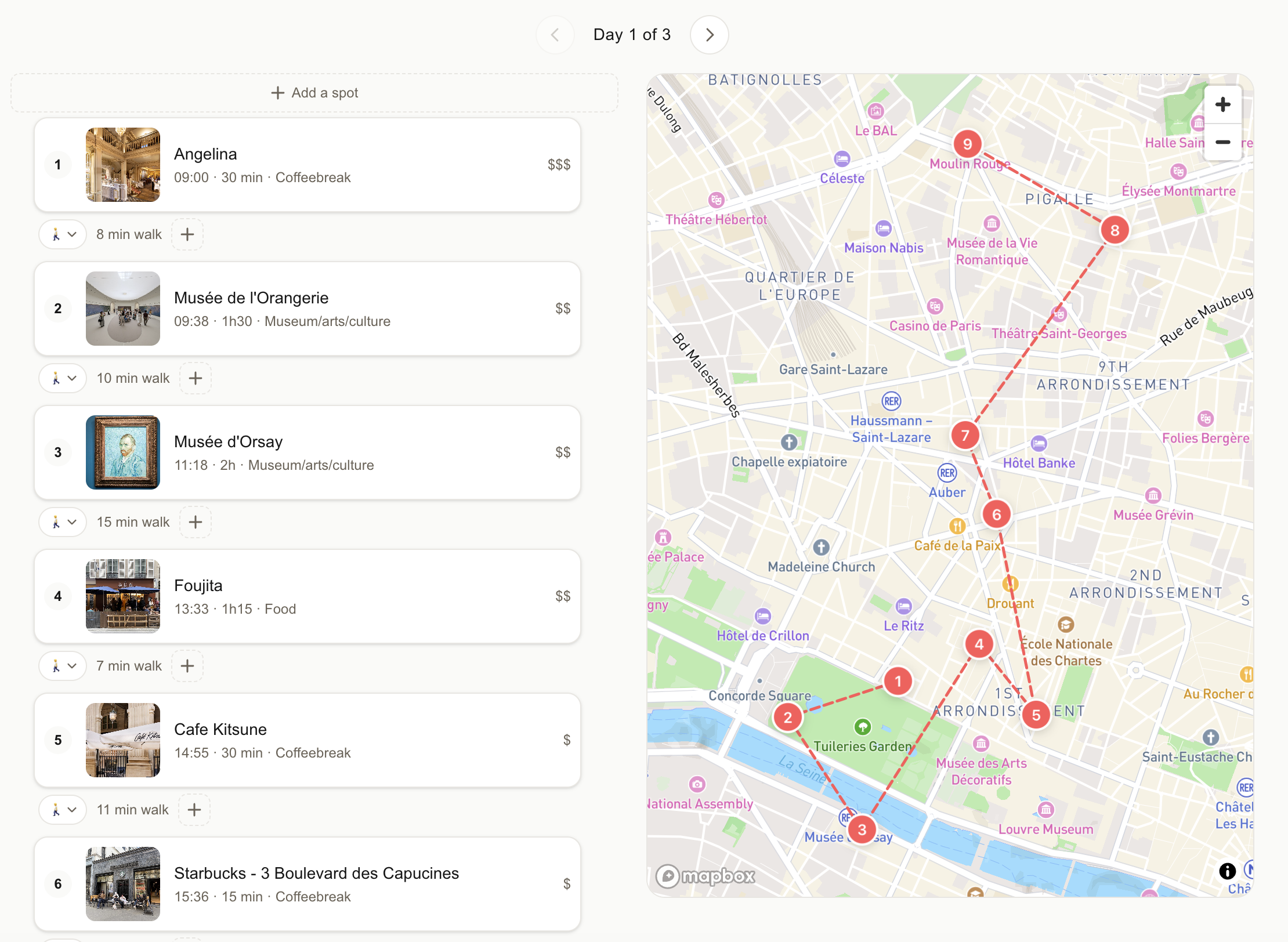The height and width of the screenshot is (942, 1288).
Task: Click the Musée Grévin map icon
Action: (x=1153, y=495)
